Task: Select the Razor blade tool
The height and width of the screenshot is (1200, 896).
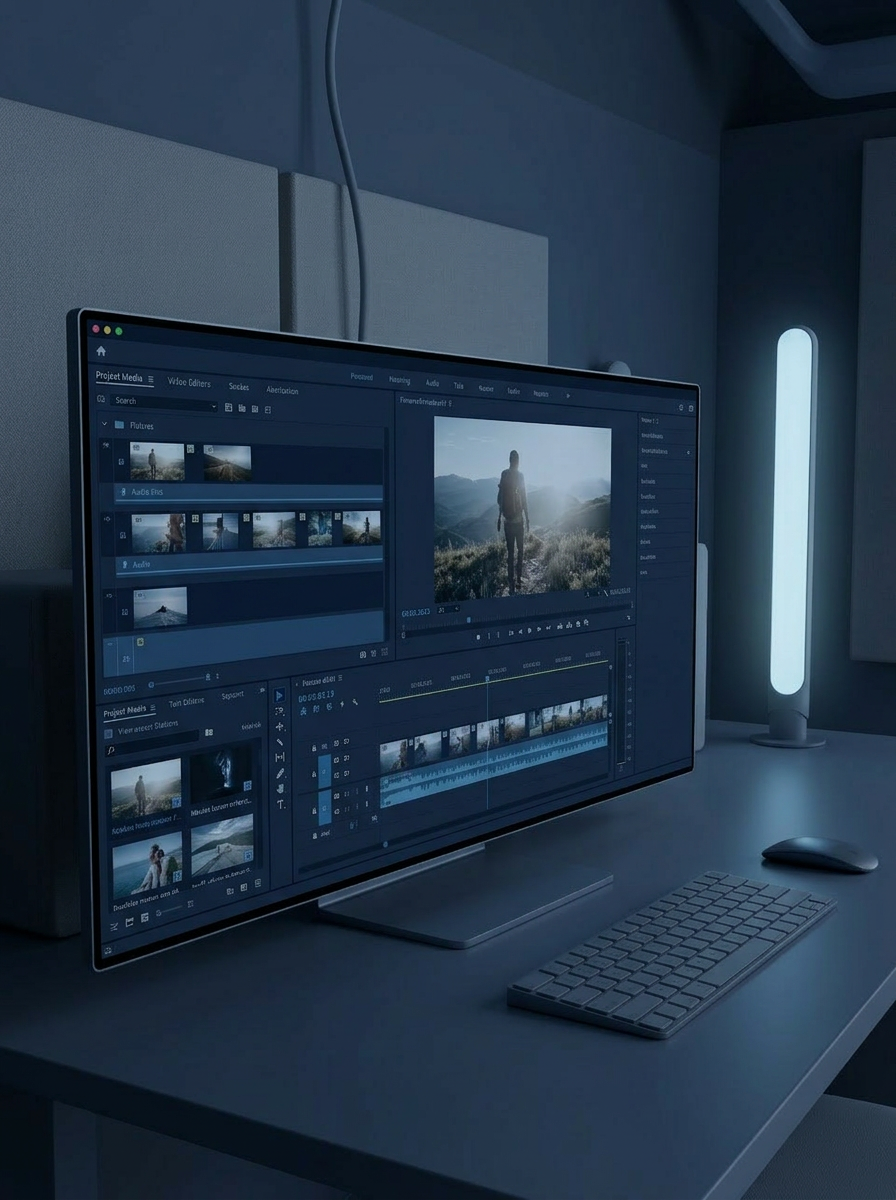Action: tap(280, 742)
